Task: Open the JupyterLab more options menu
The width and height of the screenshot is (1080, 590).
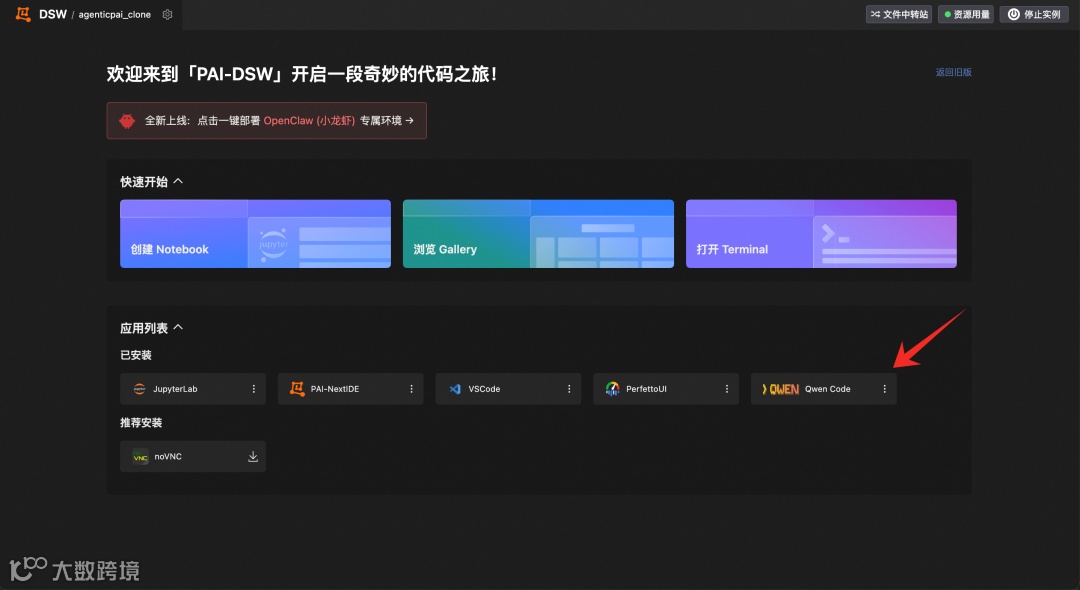Action: [253, 389]
